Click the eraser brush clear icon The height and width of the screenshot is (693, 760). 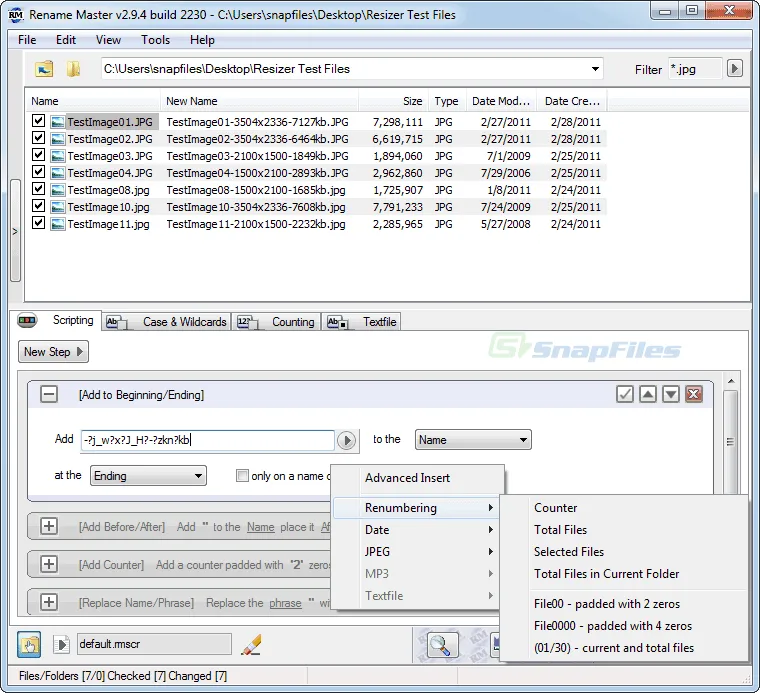coord(251,645)
